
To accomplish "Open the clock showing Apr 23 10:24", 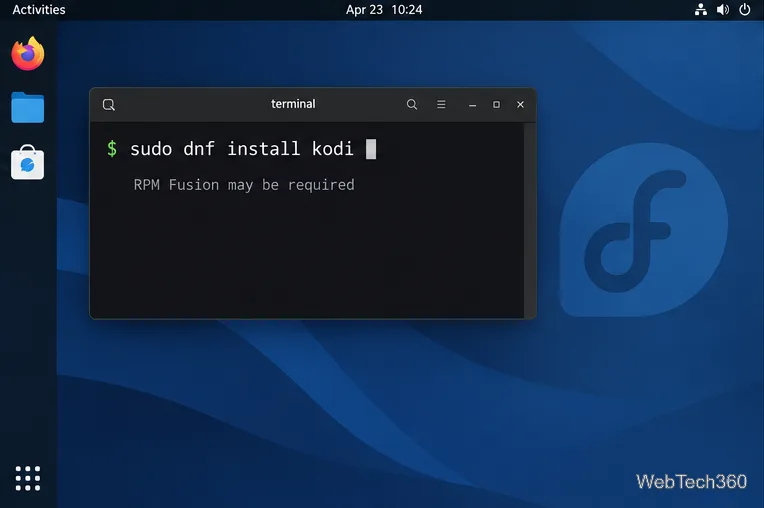I will click(384, 10).
